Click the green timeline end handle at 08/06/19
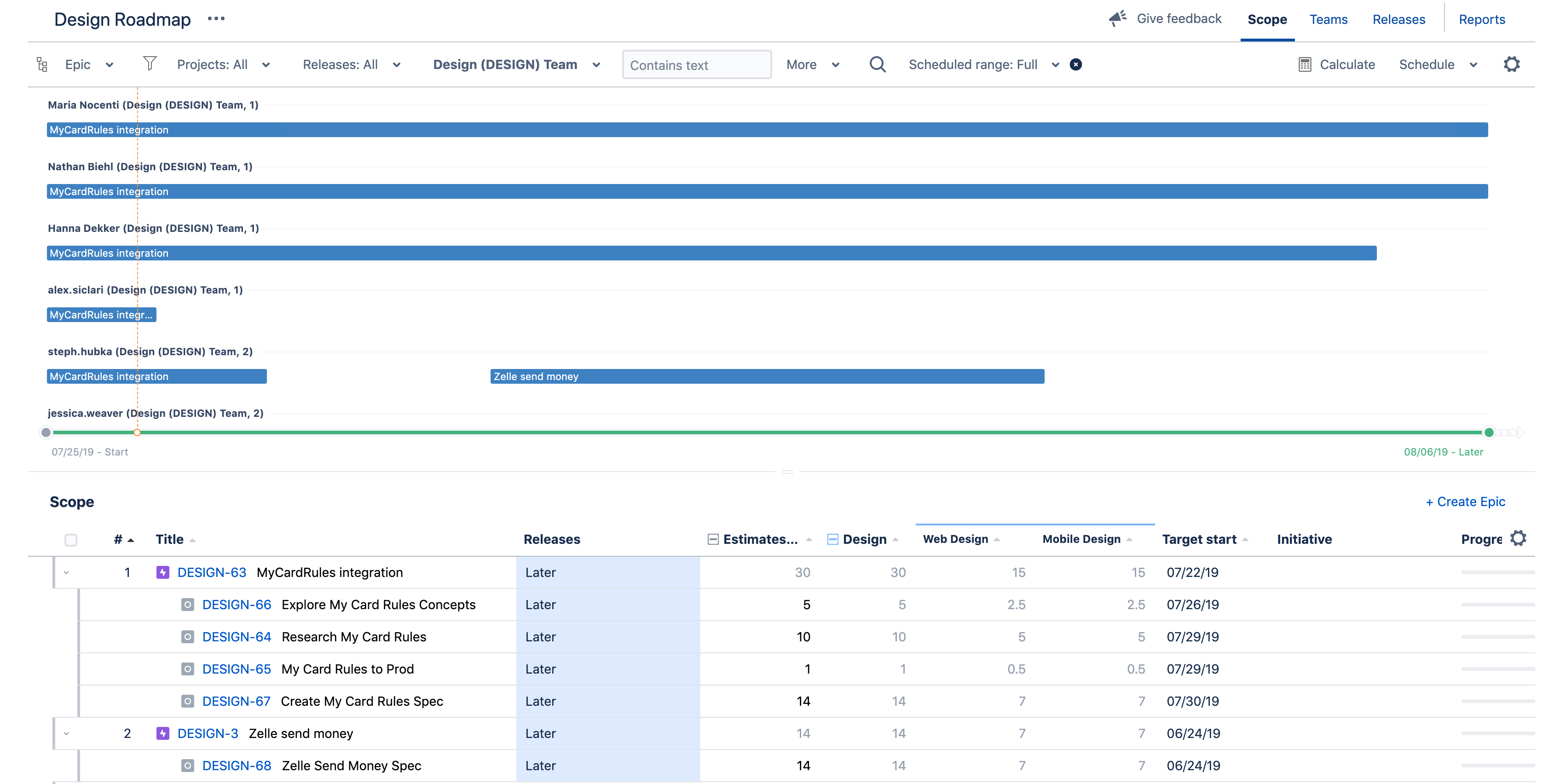Screen dimensions: 1560x784 [x=1489, y=432]
